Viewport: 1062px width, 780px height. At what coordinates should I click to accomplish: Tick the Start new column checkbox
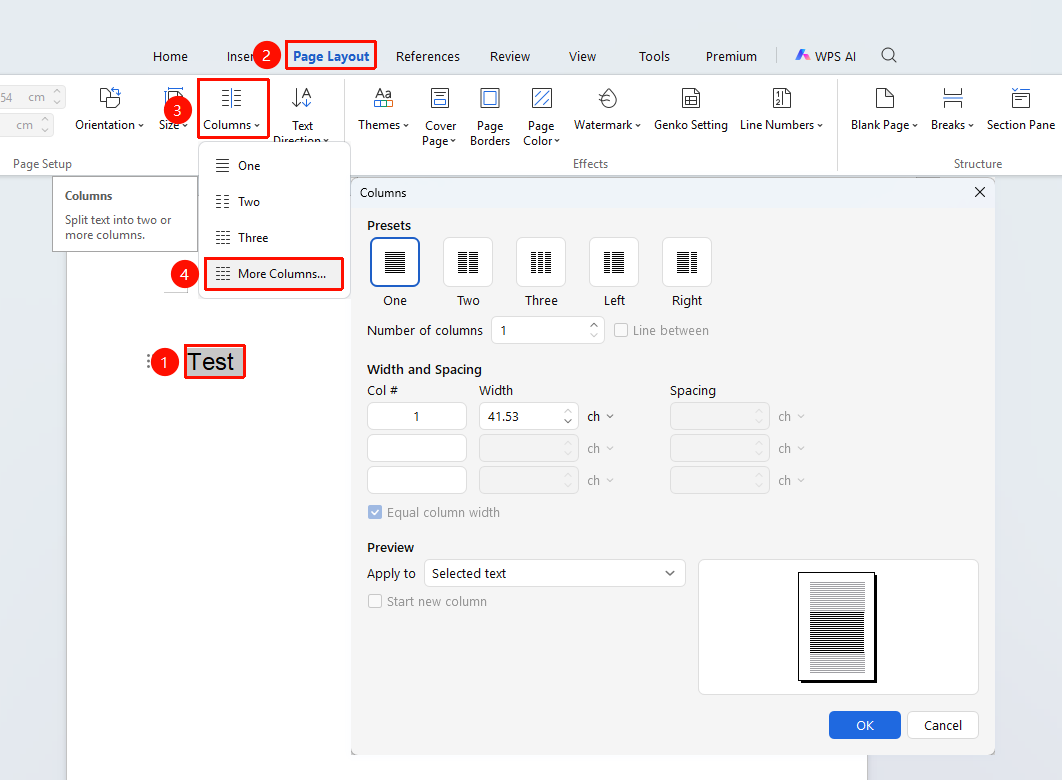(375, 601)
